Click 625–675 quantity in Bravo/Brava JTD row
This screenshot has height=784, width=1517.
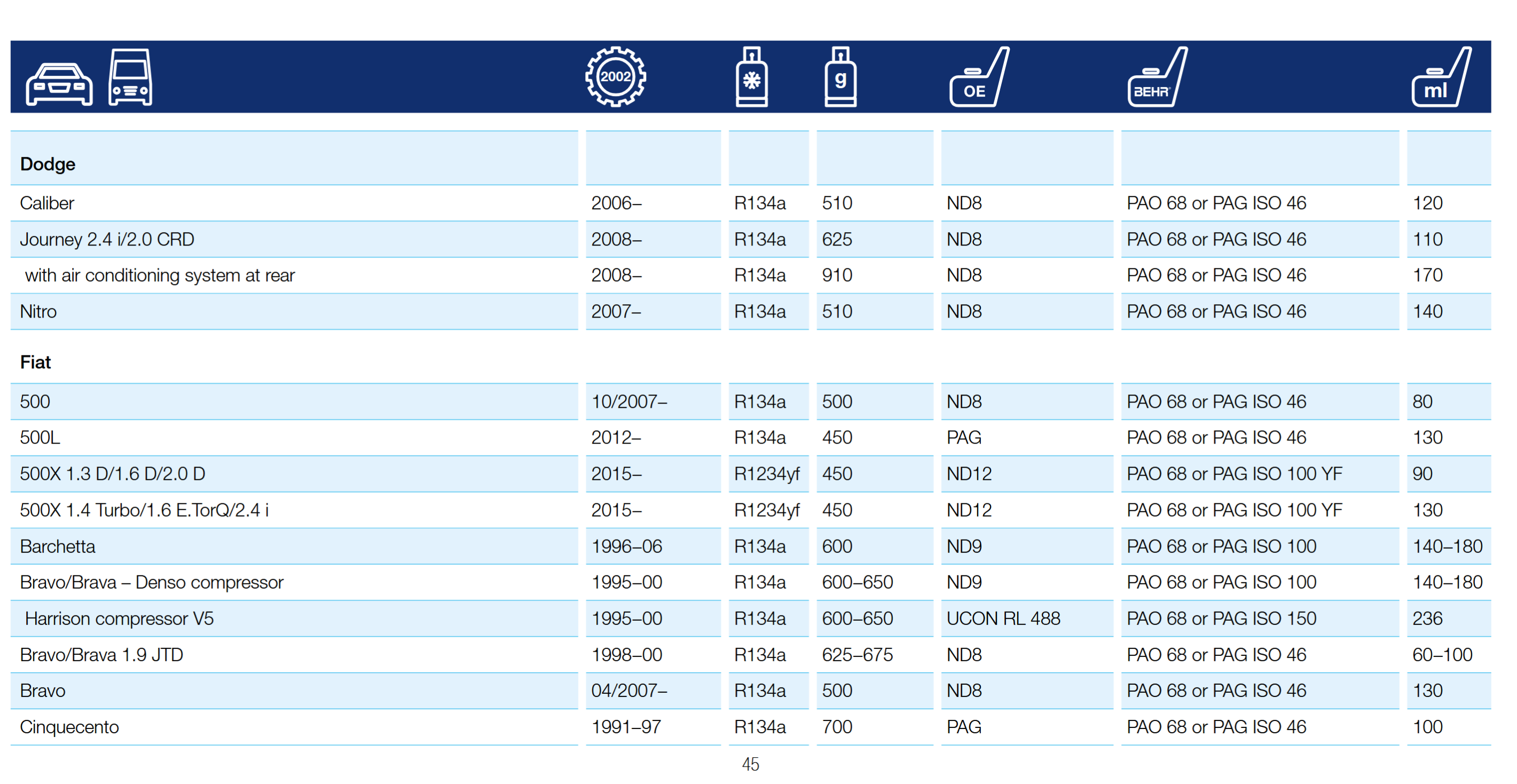tap(858, 654)
